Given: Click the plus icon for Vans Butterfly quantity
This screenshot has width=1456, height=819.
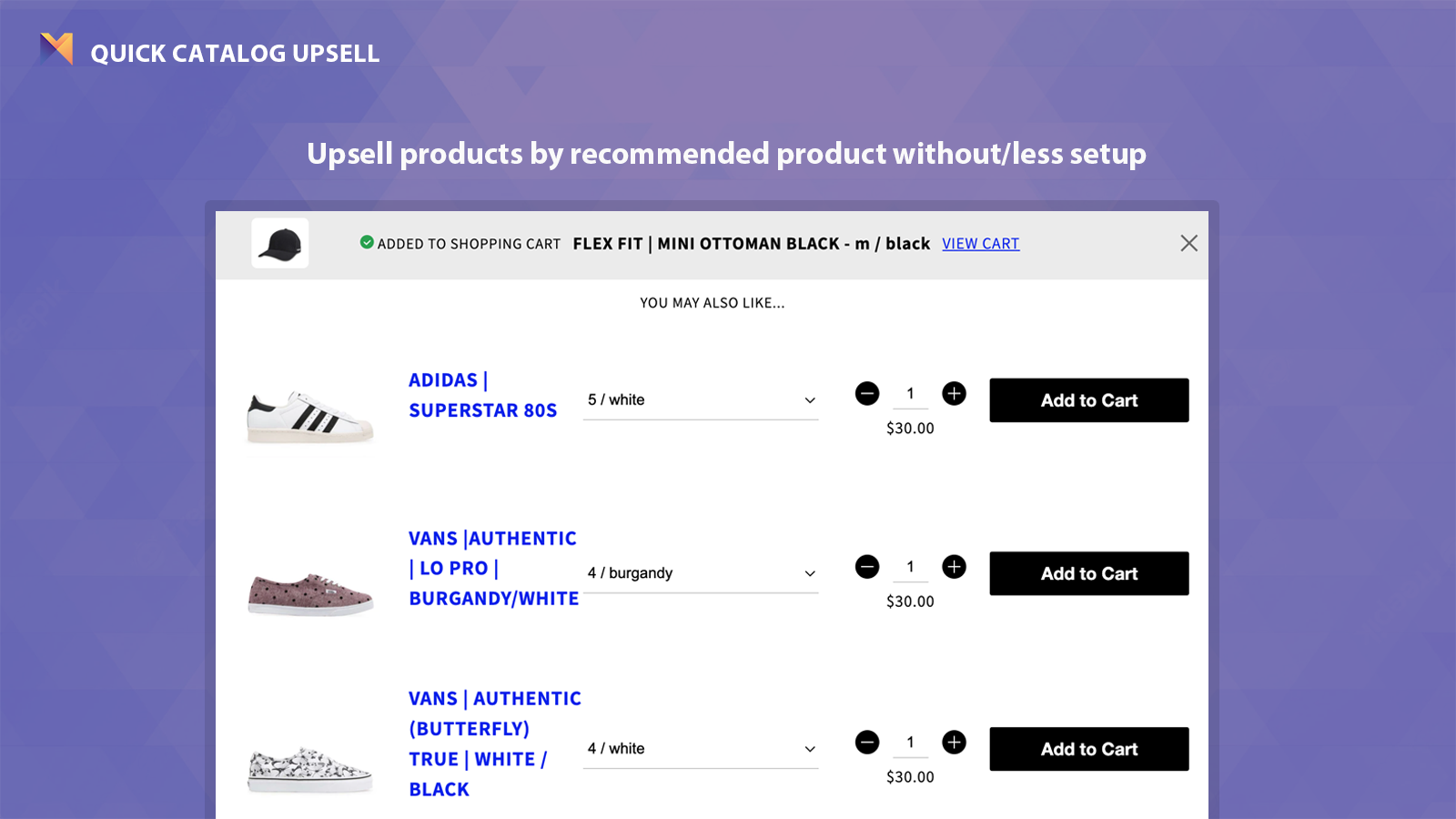Looking at the screenshot, I should pos(954,742).
